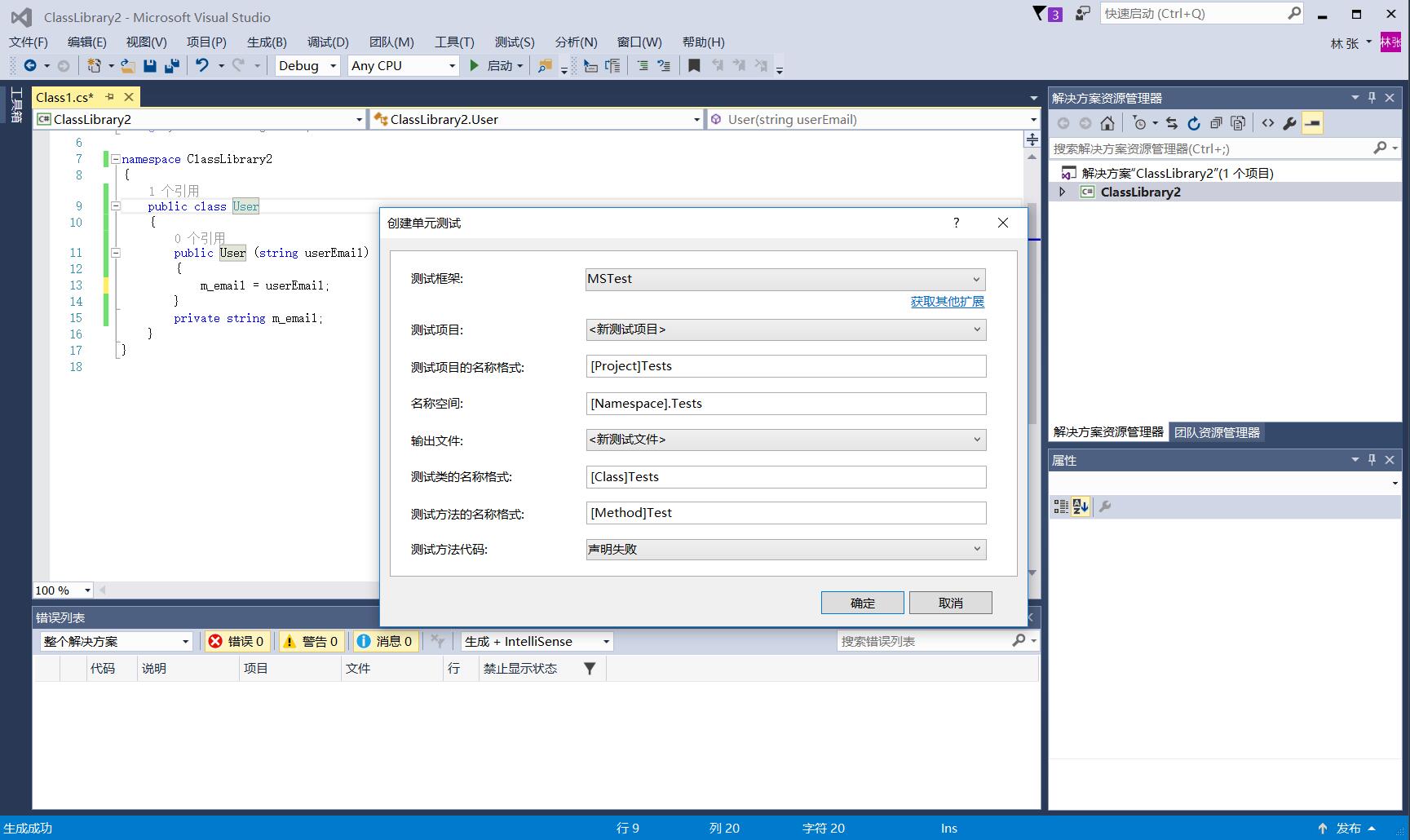
Task: Click the Solution Explorer home icon
Action: [x=1107, y=123]
